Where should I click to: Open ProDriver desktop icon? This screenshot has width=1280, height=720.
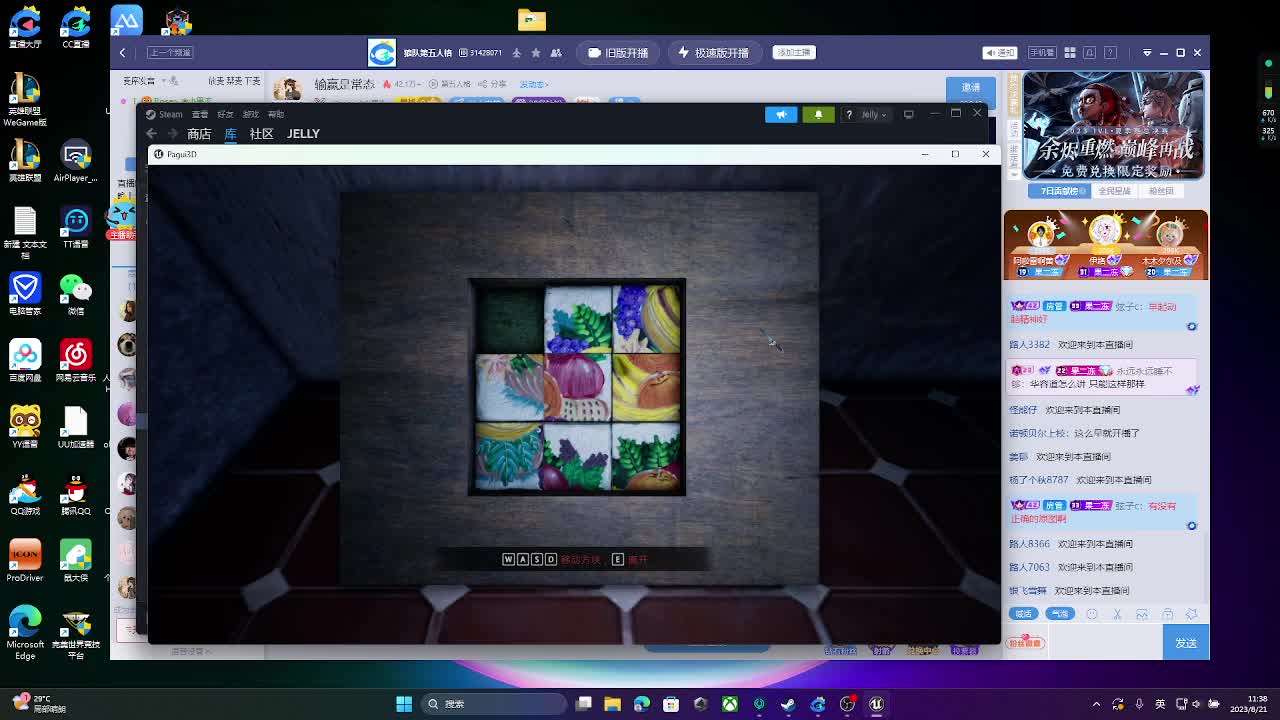tap(25, 561)
